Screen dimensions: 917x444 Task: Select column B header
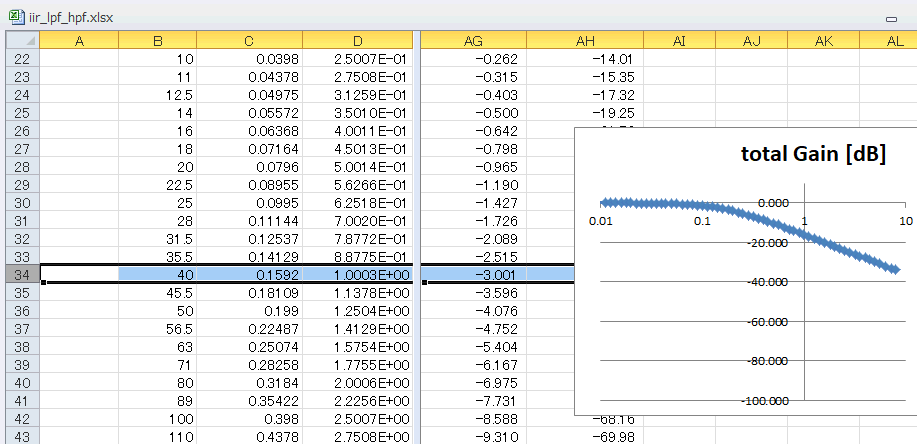point(157,40)
